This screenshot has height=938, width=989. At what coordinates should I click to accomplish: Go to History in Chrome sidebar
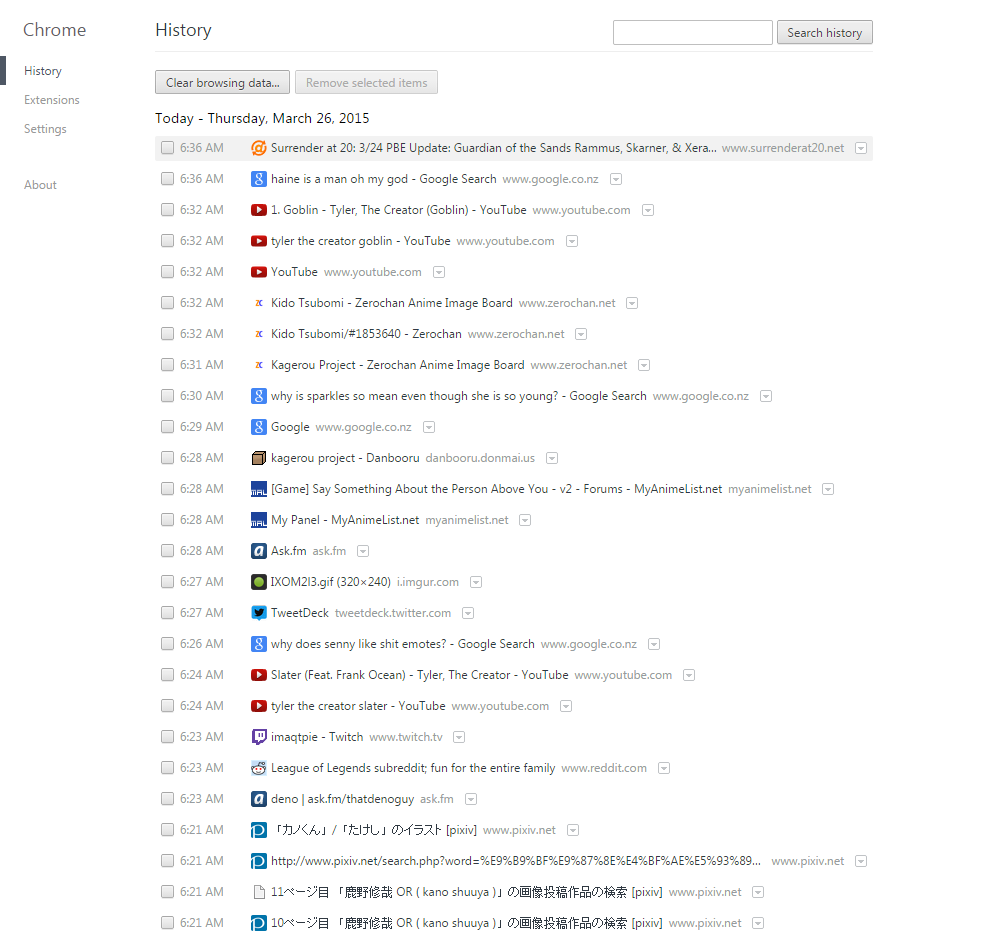(43, 71)
